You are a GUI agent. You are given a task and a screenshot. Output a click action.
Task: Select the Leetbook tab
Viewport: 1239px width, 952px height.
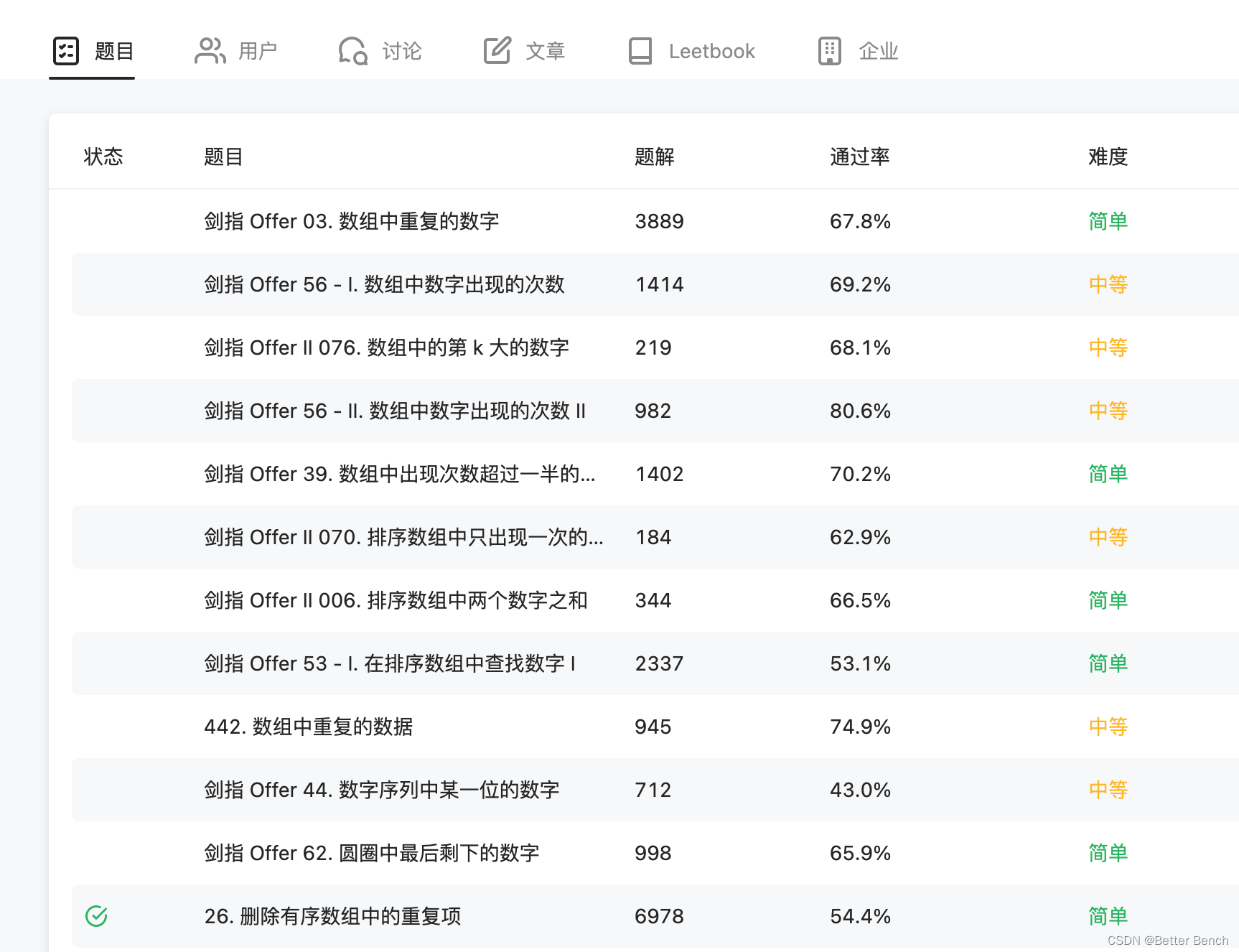pos(692,52)
